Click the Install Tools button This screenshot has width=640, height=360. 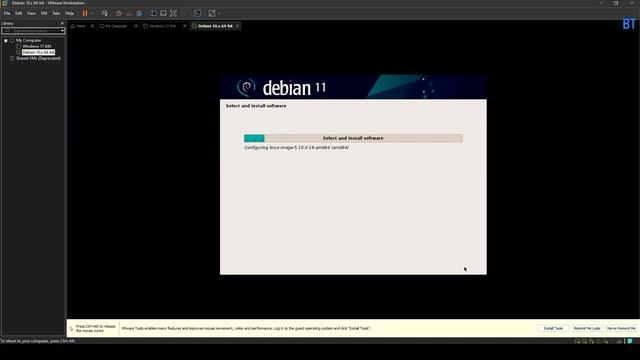point(553,328)
